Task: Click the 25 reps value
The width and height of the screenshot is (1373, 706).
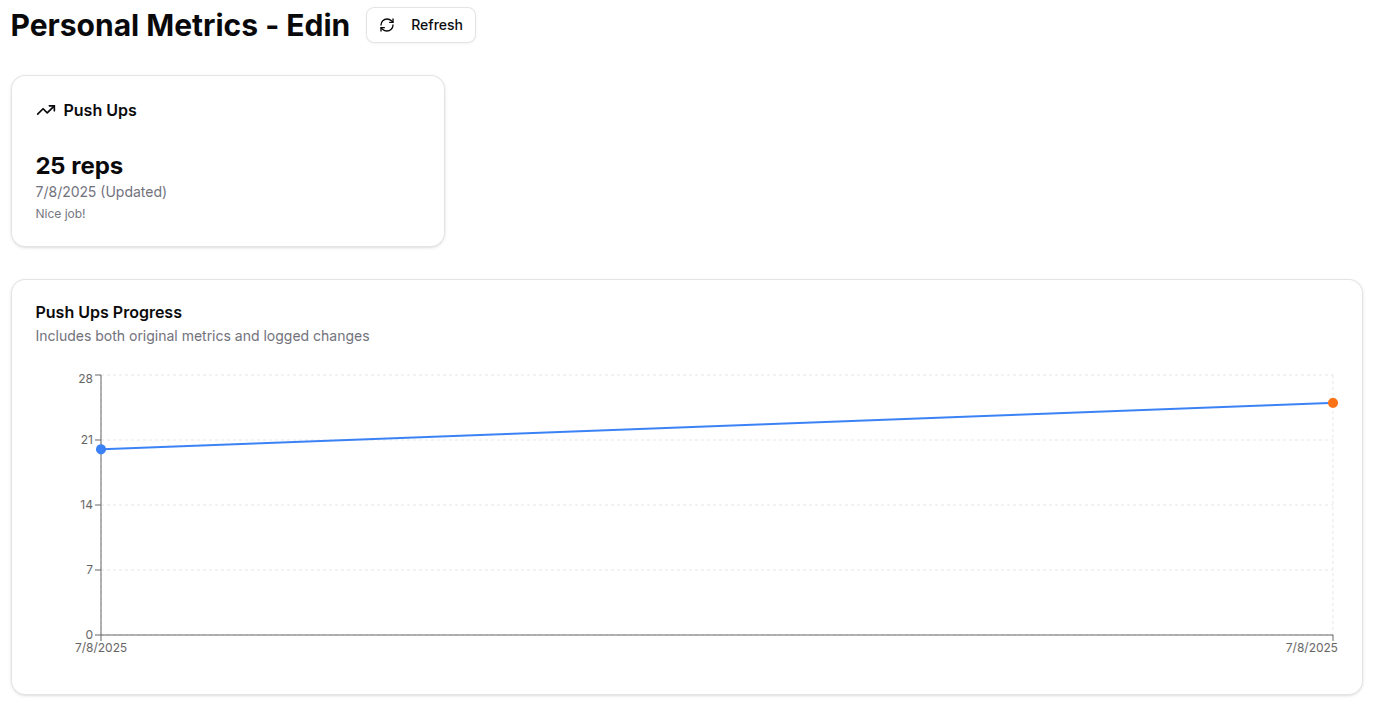Action: click(79, 165)
